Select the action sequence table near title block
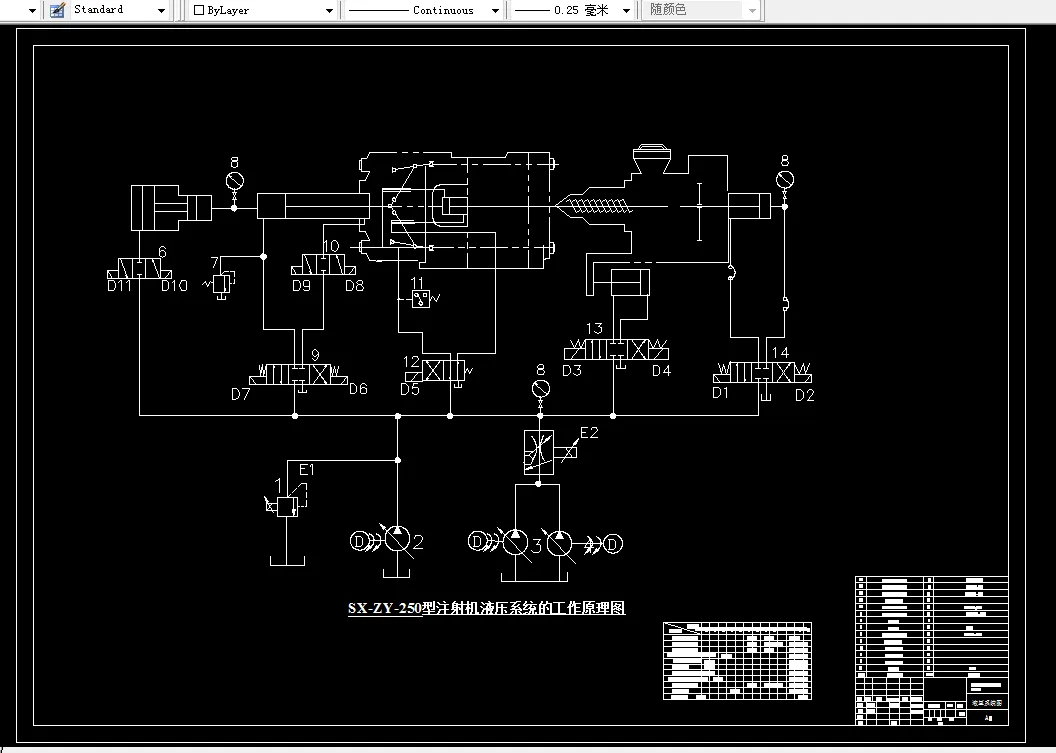1056x753 pixels. (737, 661)
